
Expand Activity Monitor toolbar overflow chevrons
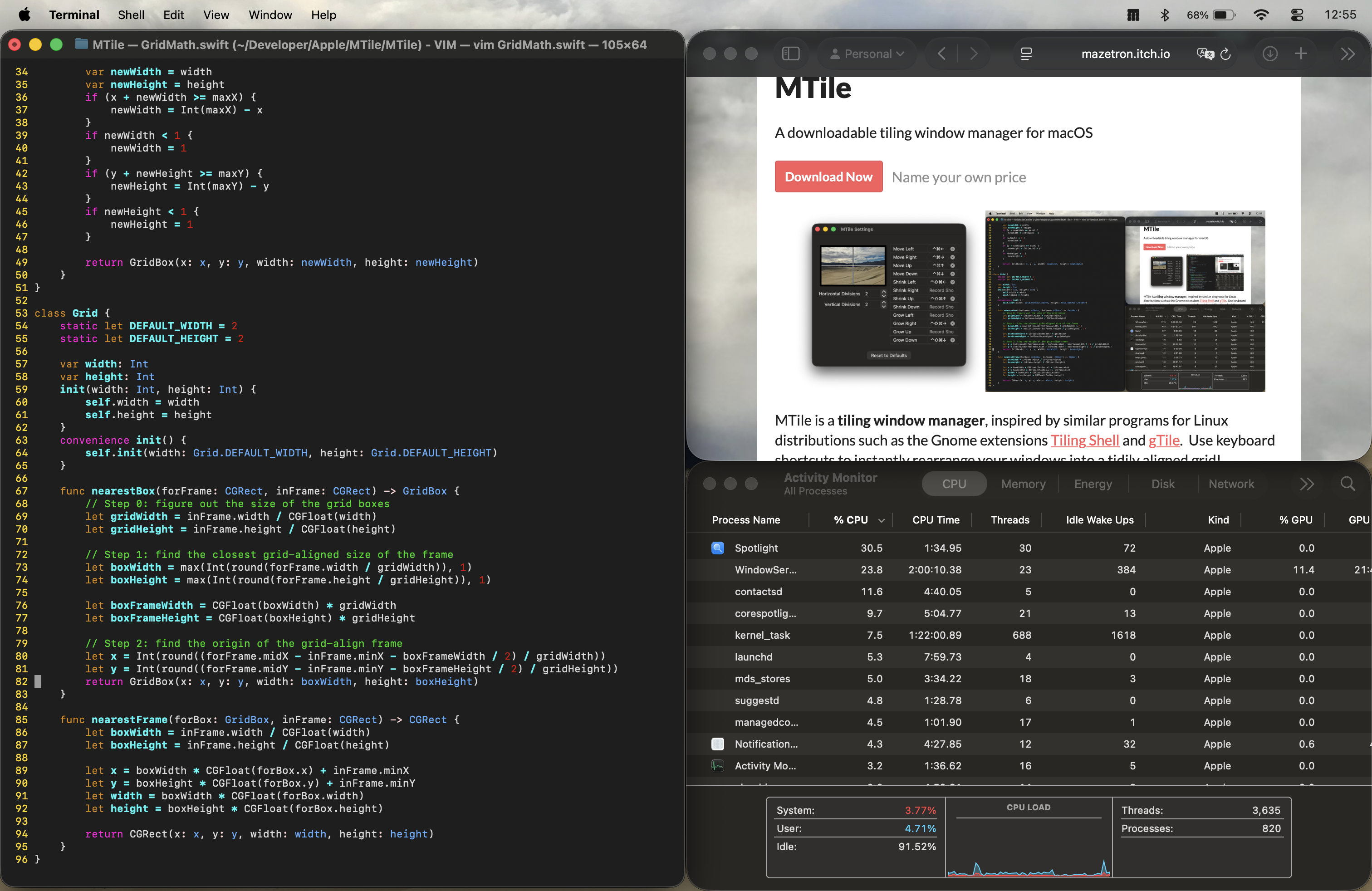[x=1307, y=484]
